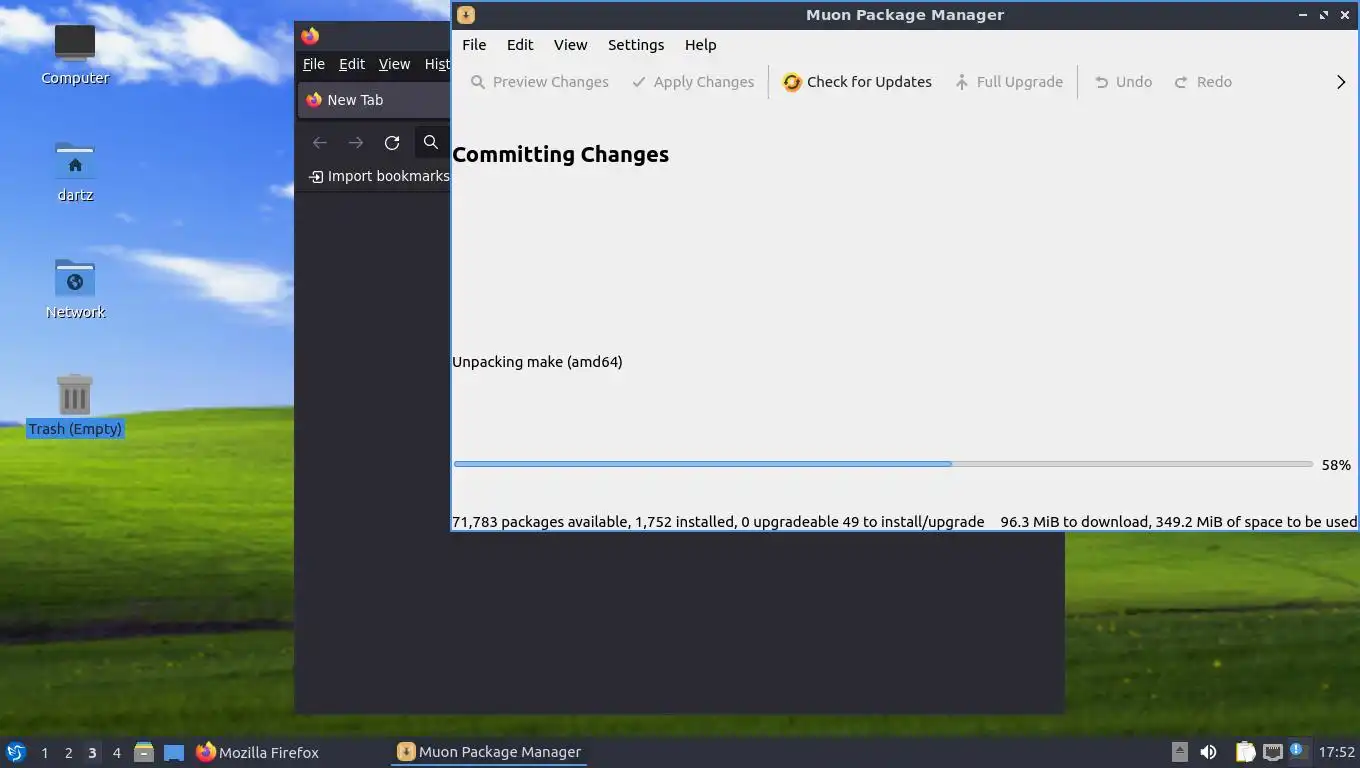This screenshot has width=1360, height=768.
Task: Click the search icon in Firefox address bar
Action: [431, 143]
